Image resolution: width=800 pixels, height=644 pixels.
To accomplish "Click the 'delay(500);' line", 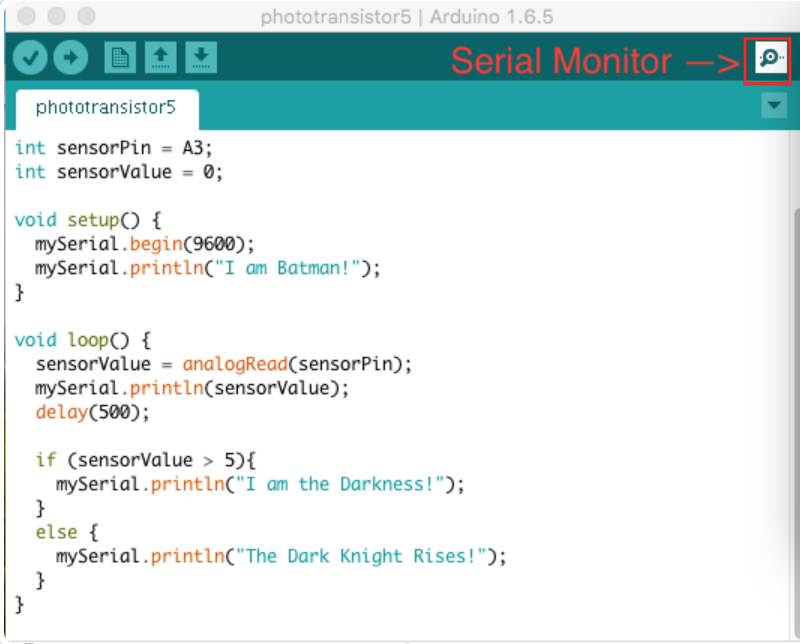I will (92, 412).
